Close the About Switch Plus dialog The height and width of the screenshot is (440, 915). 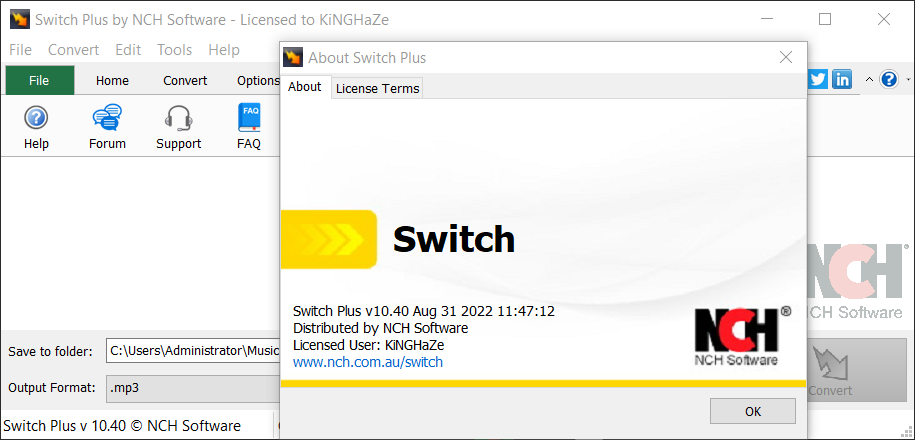[786, 57]
